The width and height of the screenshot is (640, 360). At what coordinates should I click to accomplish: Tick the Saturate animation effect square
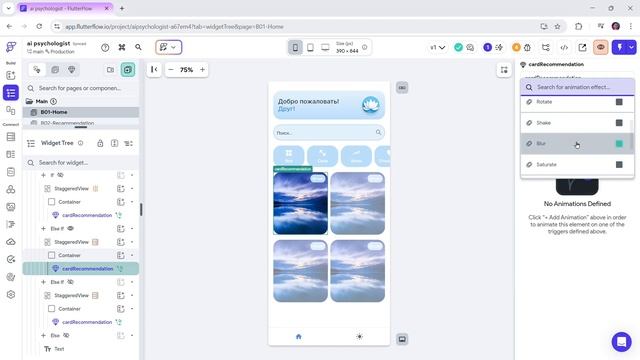(x=619, y=164)
